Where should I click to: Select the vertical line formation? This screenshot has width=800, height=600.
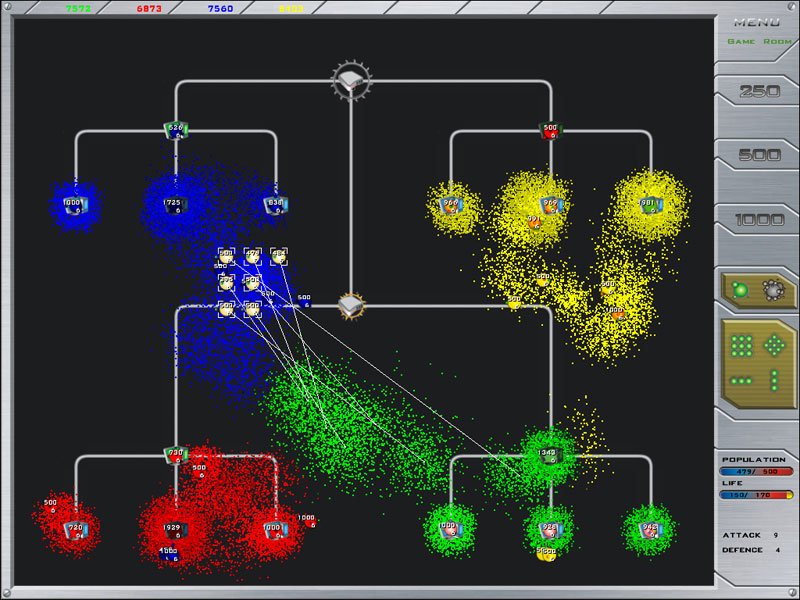tap(774, 381)
